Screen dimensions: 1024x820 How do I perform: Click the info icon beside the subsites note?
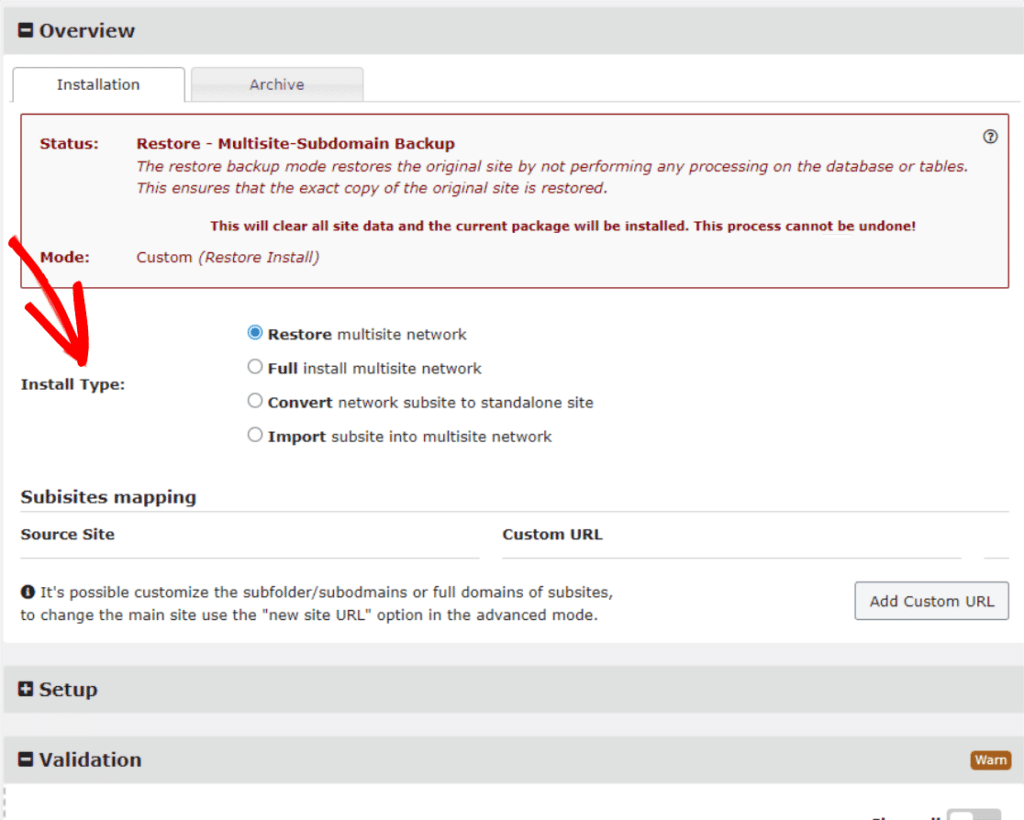tap(29, 592)
